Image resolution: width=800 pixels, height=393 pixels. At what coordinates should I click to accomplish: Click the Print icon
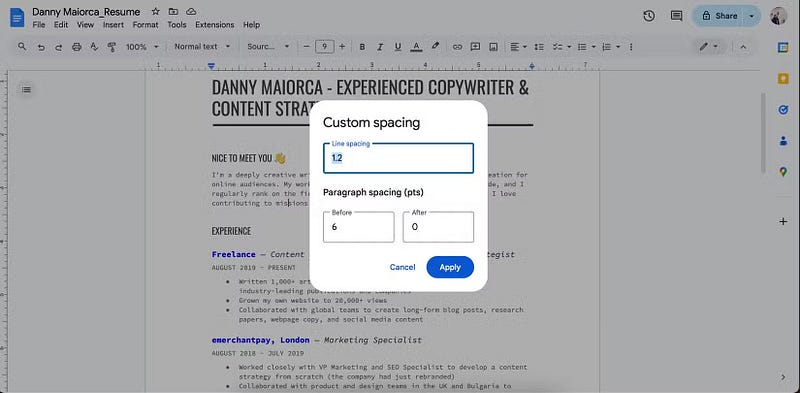pyautogui.click(x=77, y=47)
